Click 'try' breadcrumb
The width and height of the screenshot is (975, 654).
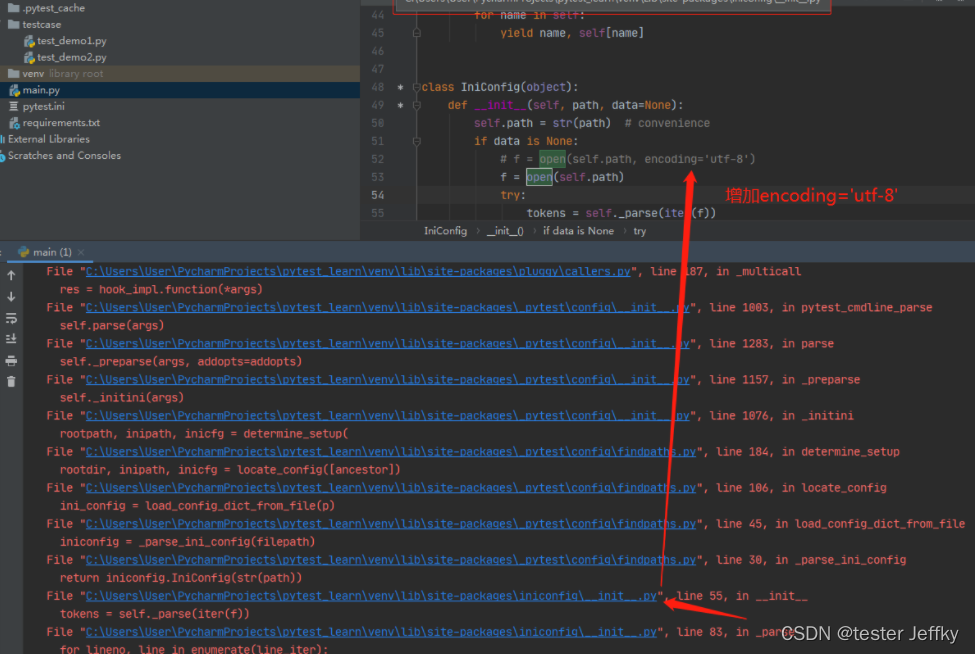(x=640, y=231)
